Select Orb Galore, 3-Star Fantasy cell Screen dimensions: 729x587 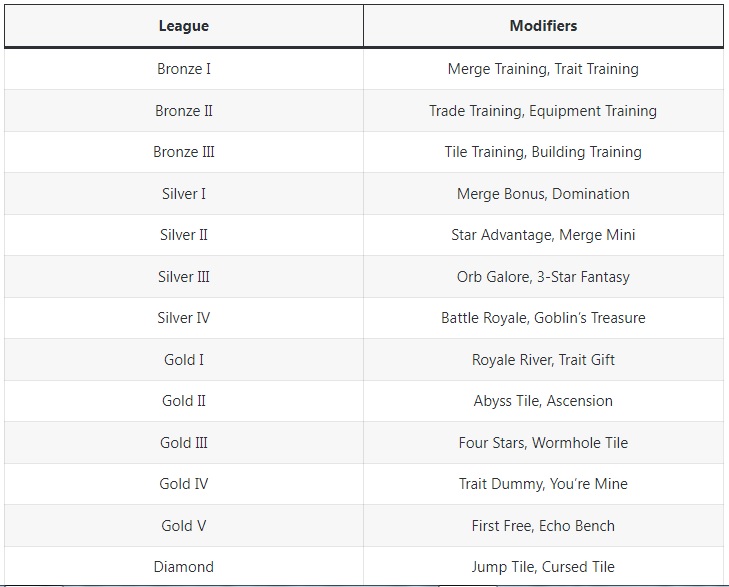(x=543, y=277)
